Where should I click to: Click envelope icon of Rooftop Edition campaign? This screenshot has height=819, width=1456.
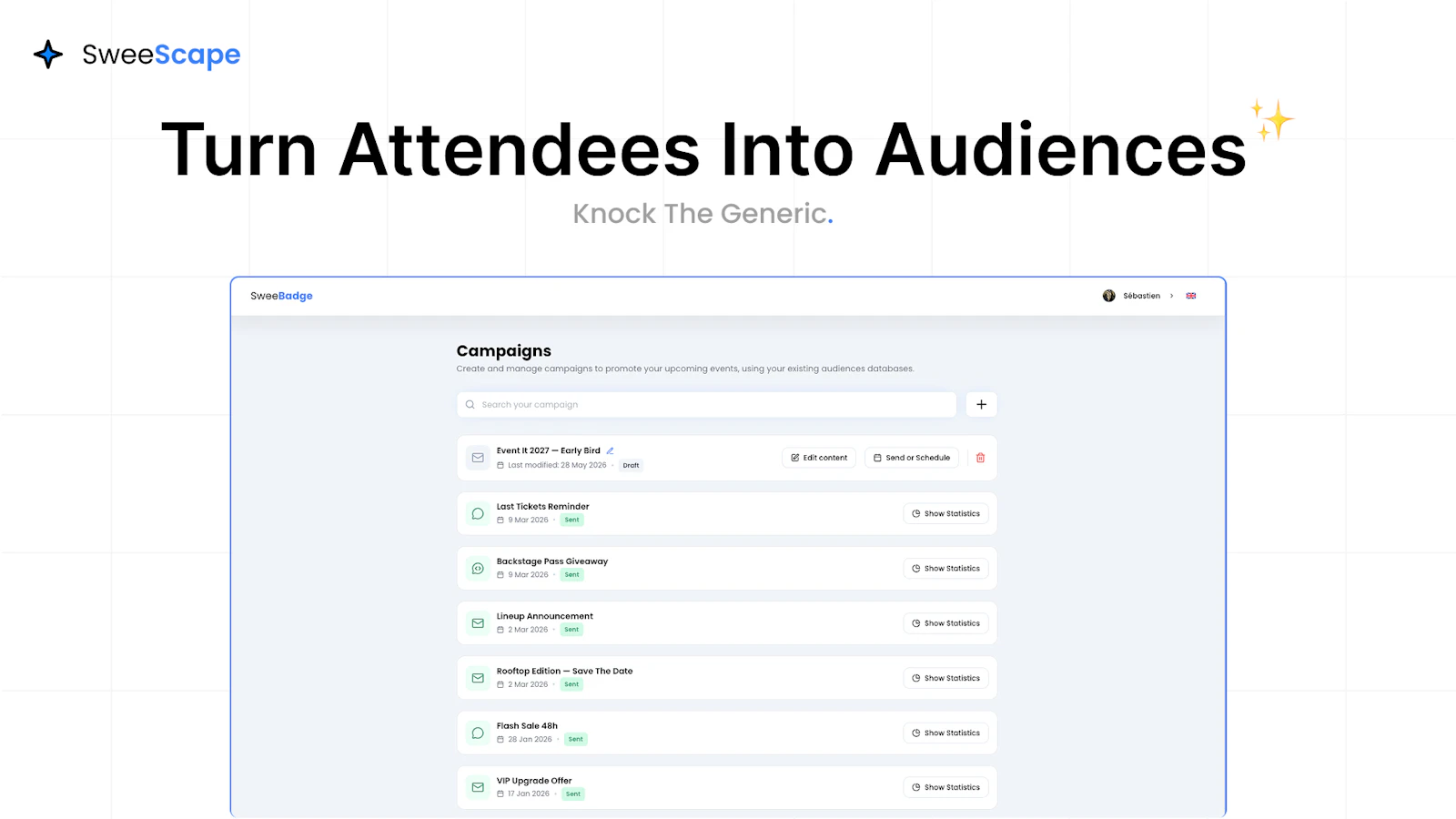click(478, 678)
